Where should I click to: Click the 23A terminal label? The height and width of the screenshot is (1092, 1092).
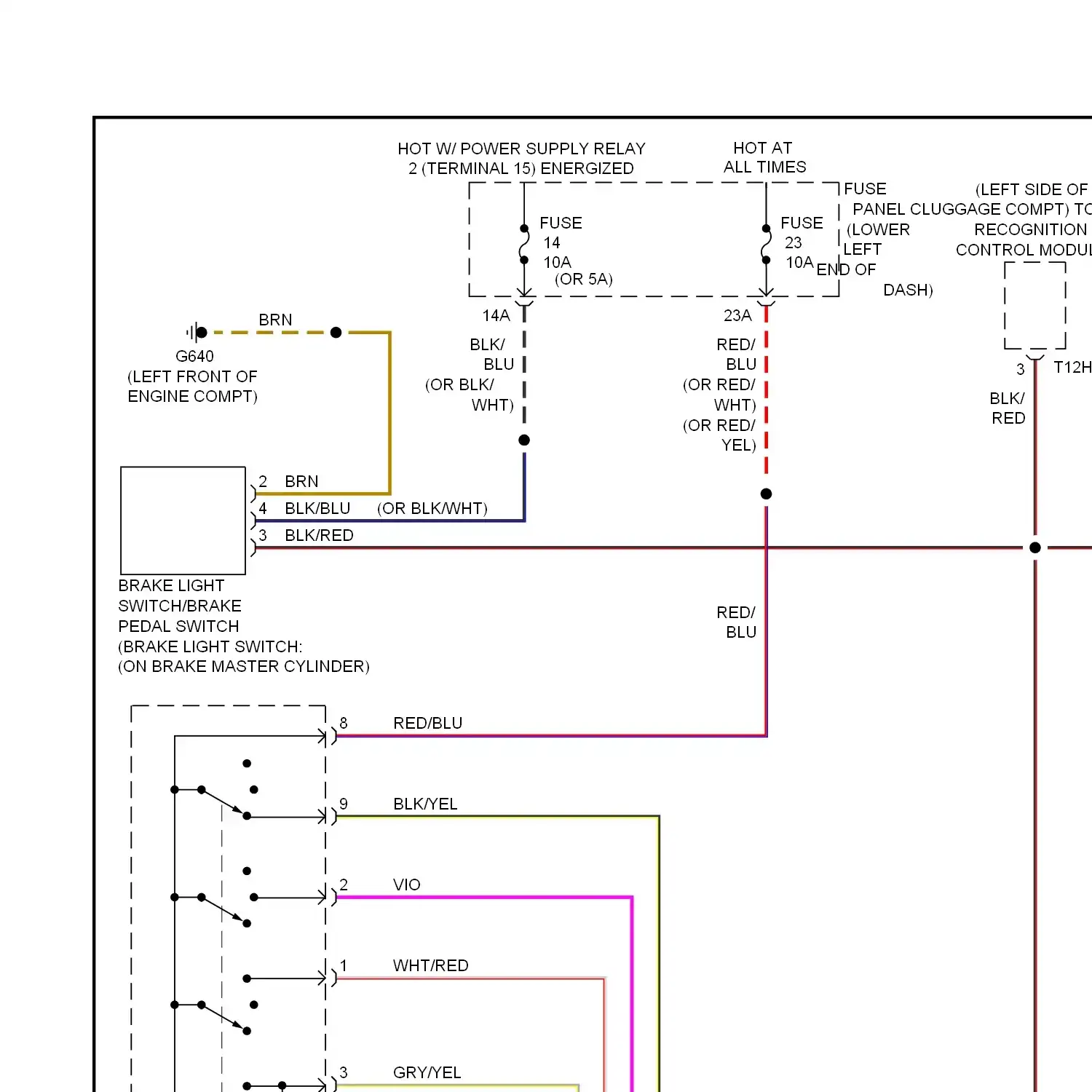pos(737,315)
